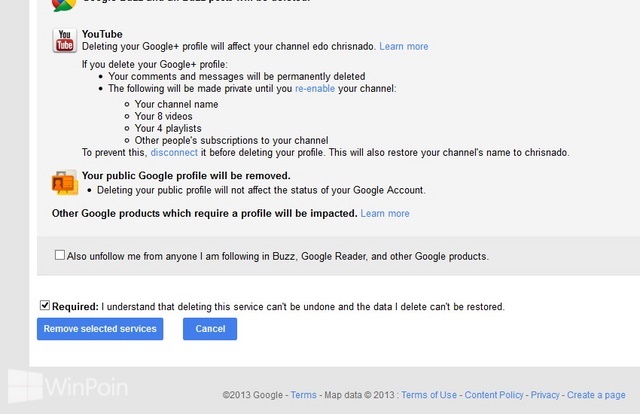Uncheck the Required acknowledgment checkbox
This screenshot has height=414, width=640.
(x=45, y=305)
